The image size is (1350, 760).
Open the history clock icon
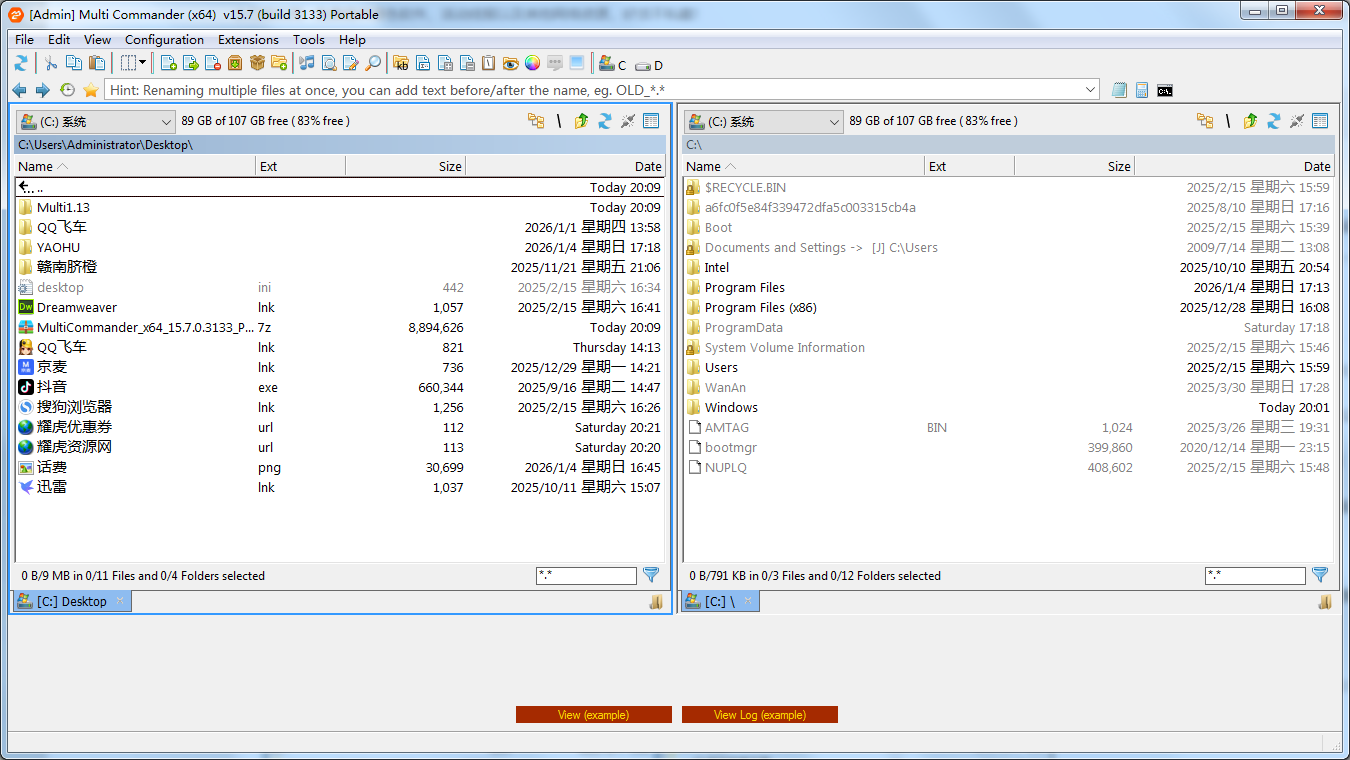[67, 90]
